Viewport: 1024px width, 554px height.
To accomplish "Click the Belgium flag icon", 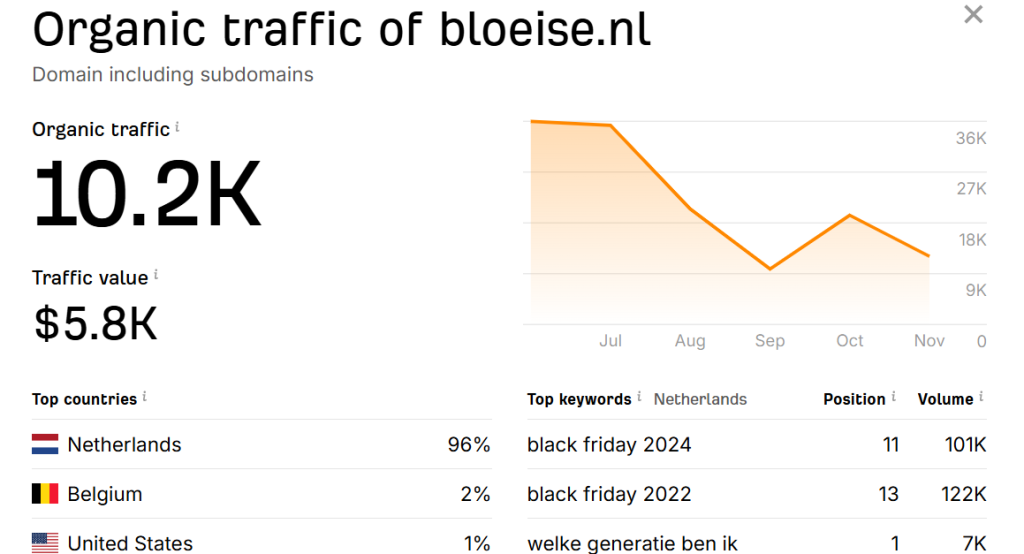I will click(45, 494).
